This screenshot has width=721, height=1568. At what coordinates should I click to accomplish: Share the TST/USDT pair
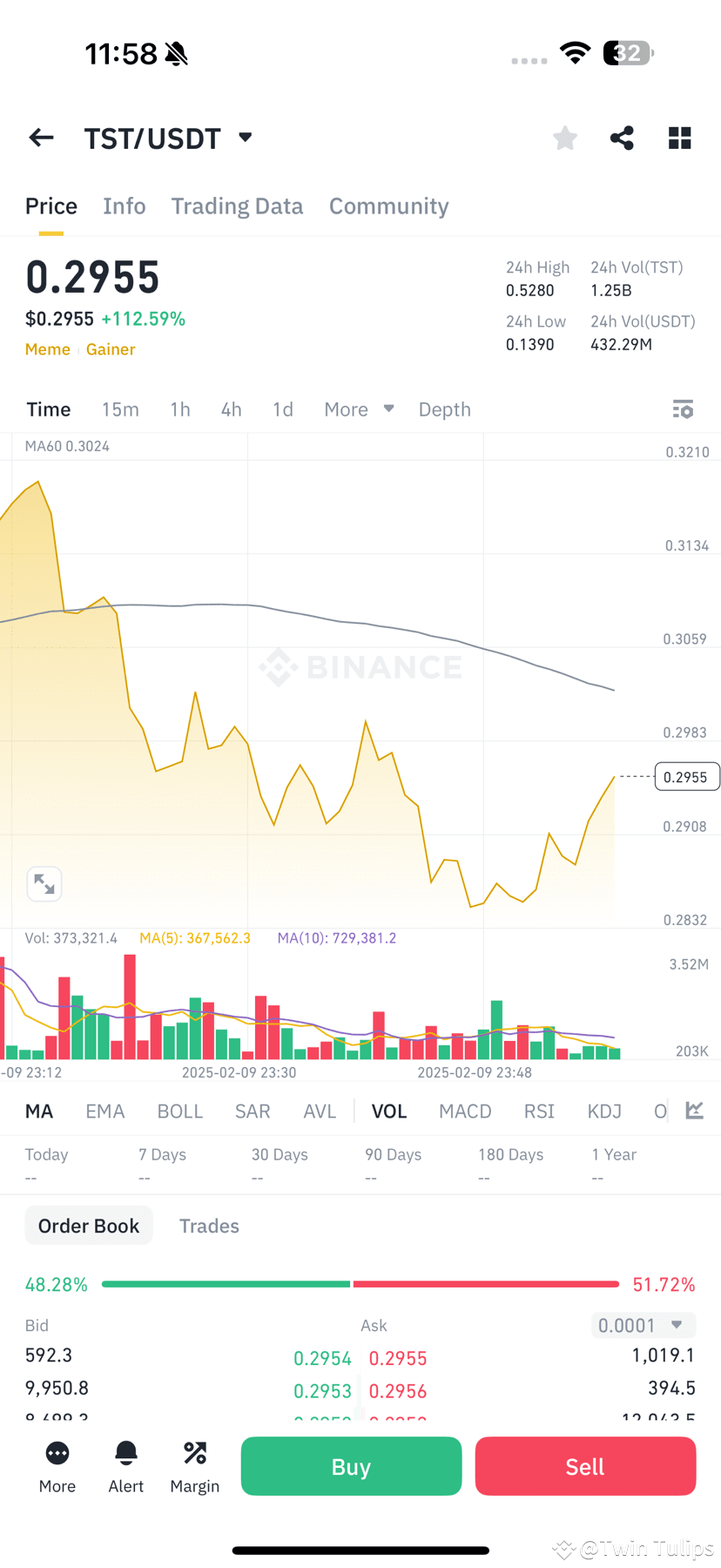click(622, 138)
